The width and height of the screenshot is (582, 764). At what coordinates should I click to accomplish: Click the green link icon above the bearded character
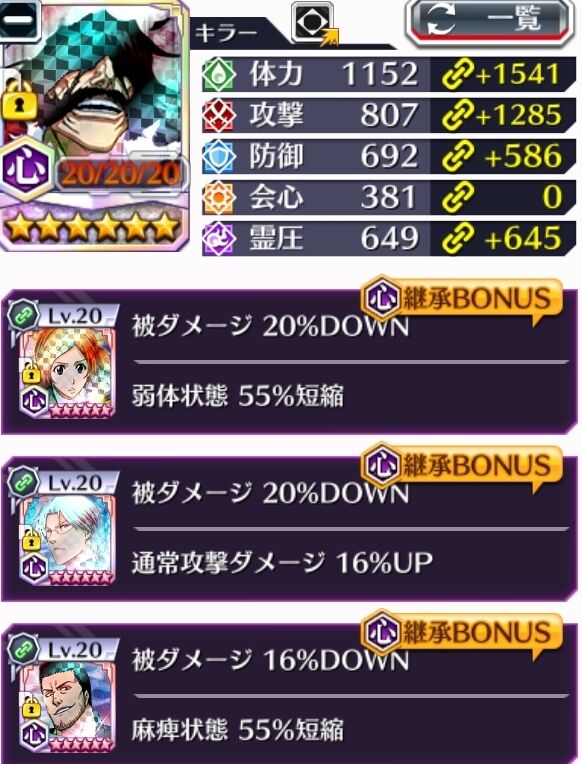[23, 648]
